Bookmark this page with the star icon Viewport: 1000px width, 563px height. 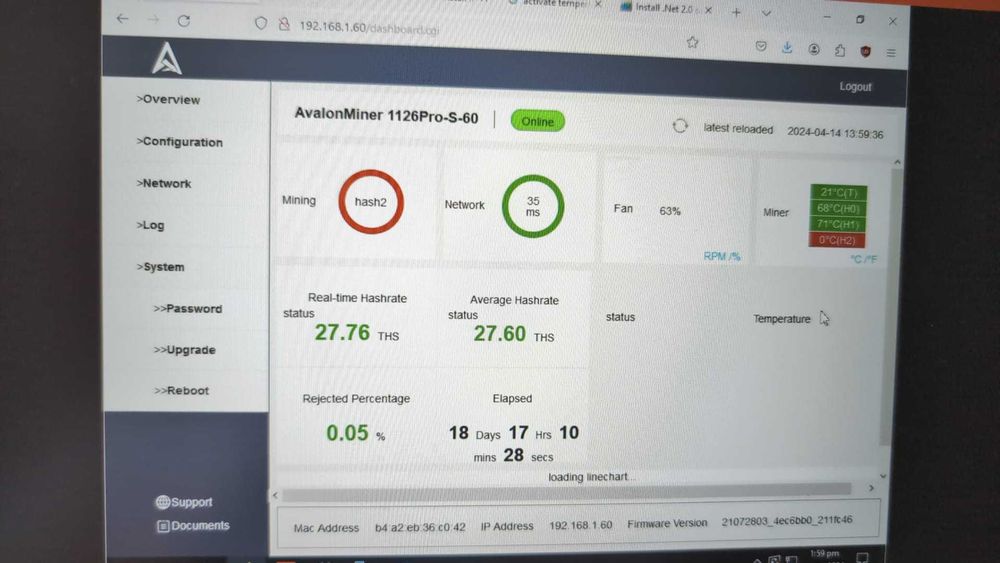tap(693, 42)
